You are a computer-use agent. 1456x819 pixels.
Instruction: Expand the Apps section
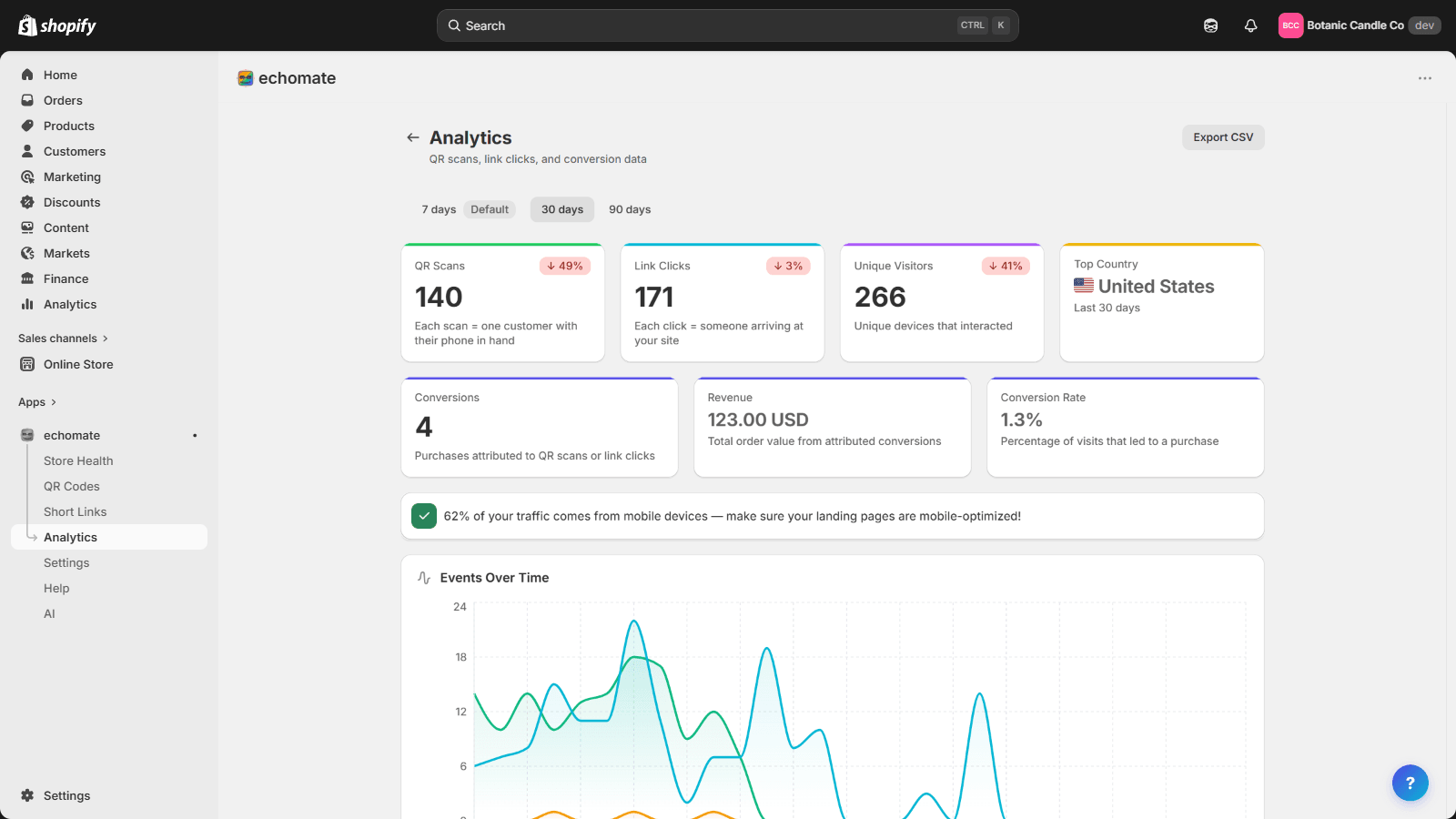[x=37, y=402]
